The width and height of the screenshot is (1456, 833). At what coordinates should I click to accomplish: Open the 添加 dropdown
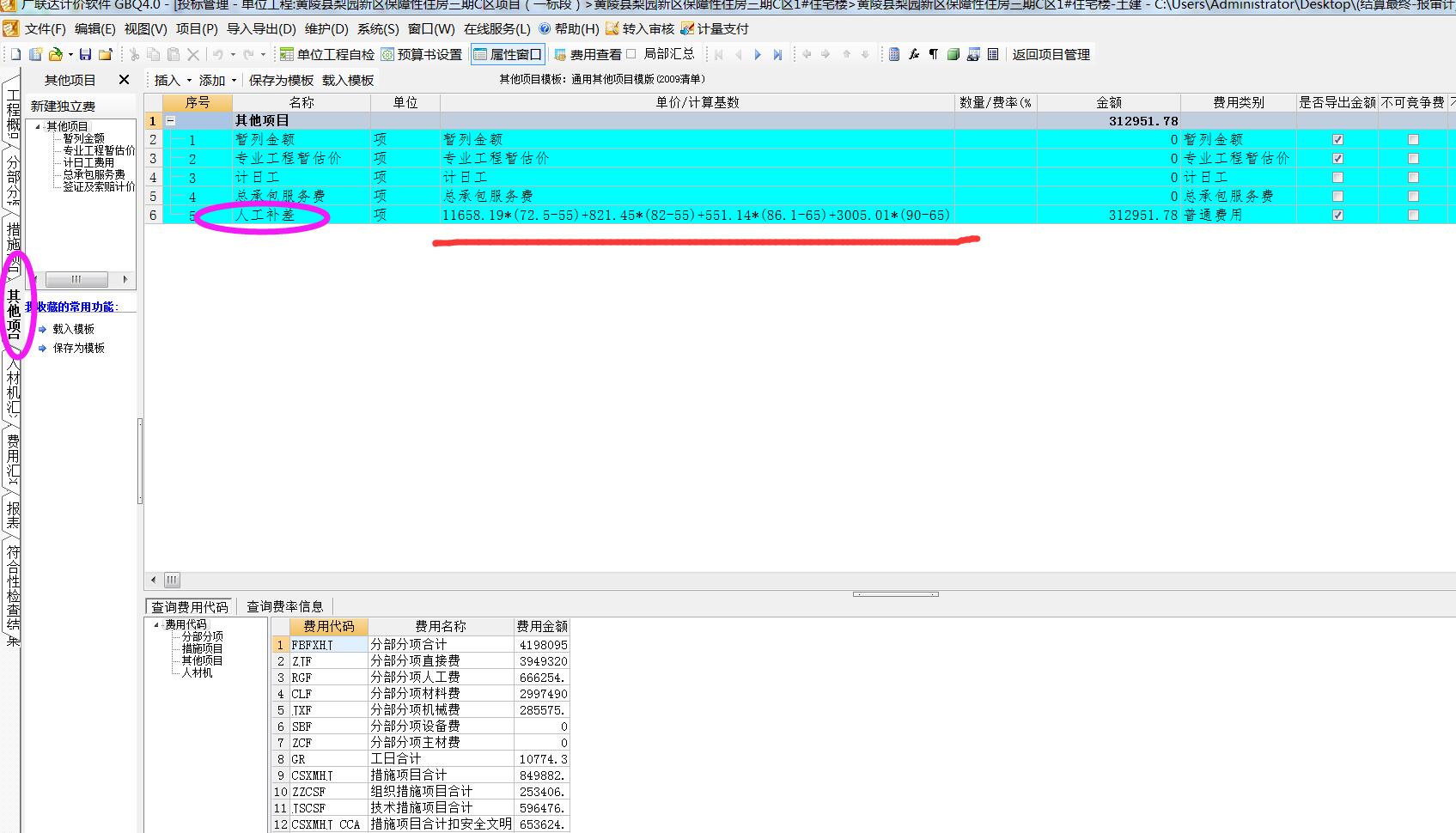click(x=217, y=80)
